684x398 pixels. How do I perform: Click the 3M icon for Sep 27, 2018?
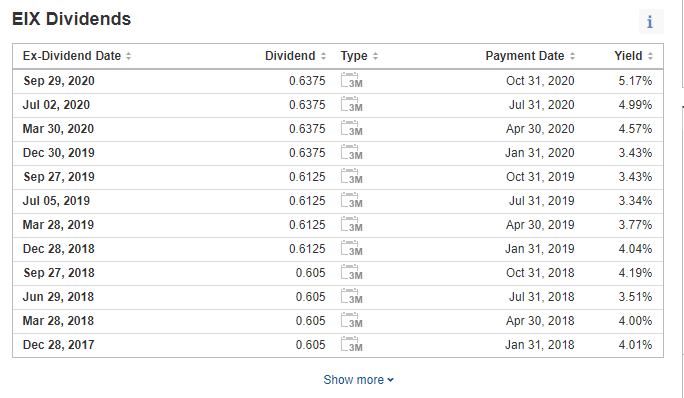(x=352, y=272)
